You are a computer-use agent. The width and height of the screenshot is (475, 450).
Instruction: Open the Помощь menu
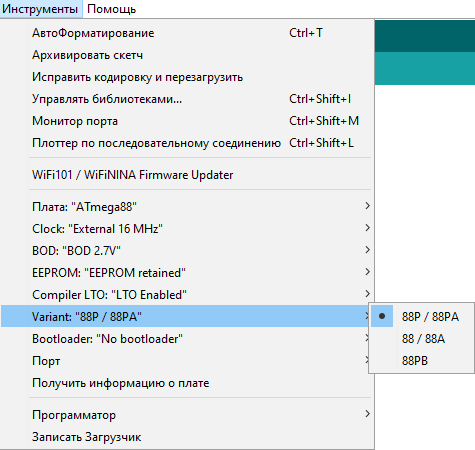click(x=111, y=9)
